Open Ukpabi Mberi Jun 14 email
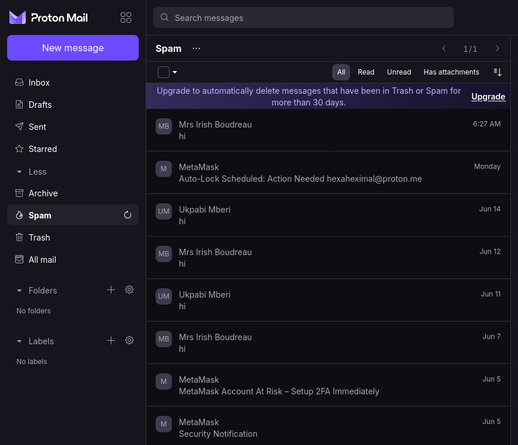 (x=328, y=215)
